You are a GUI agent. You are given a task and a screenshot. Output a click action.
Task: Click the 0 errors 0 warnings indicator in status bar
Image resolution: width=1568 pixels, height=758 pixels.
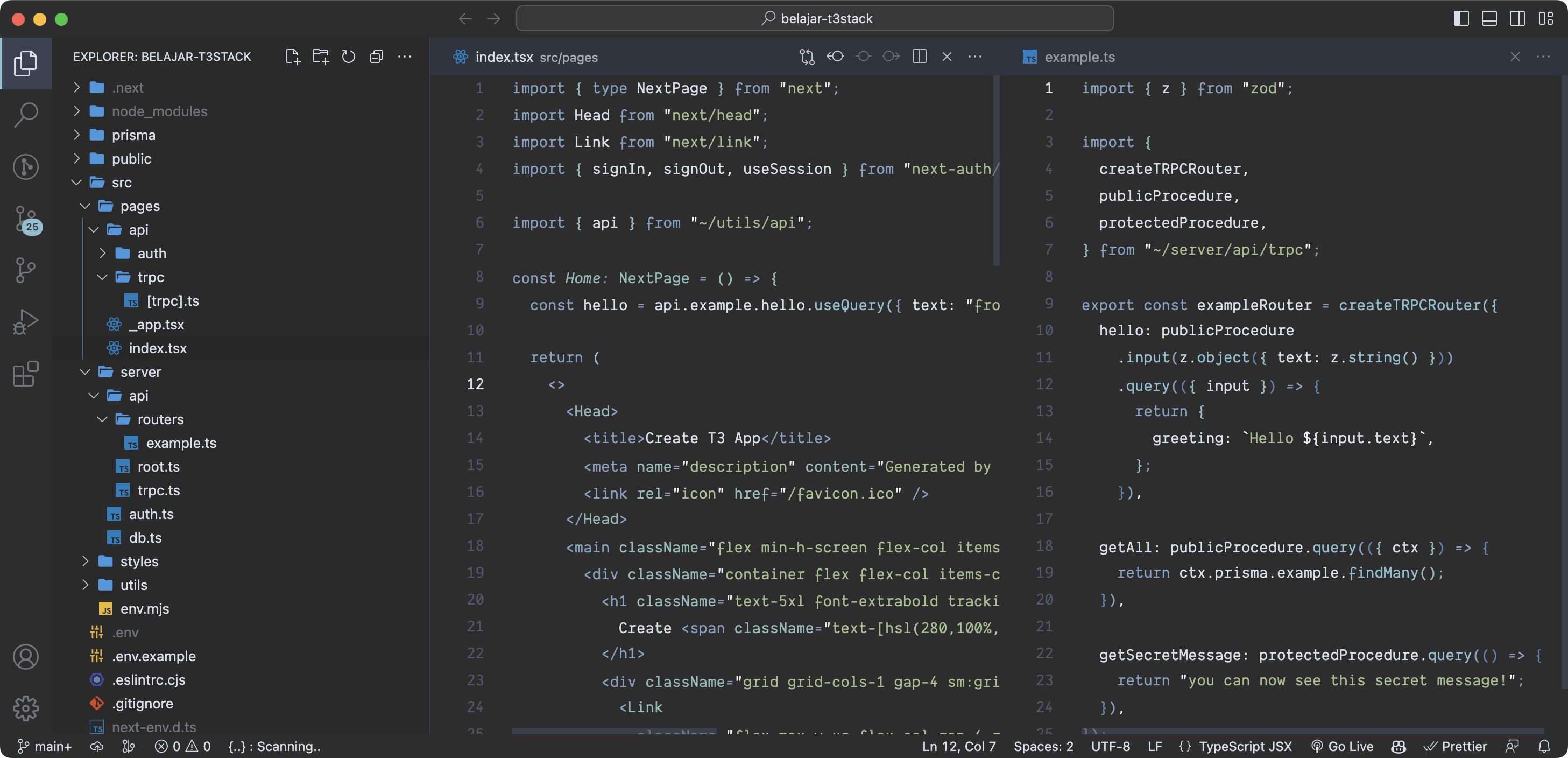182,746
